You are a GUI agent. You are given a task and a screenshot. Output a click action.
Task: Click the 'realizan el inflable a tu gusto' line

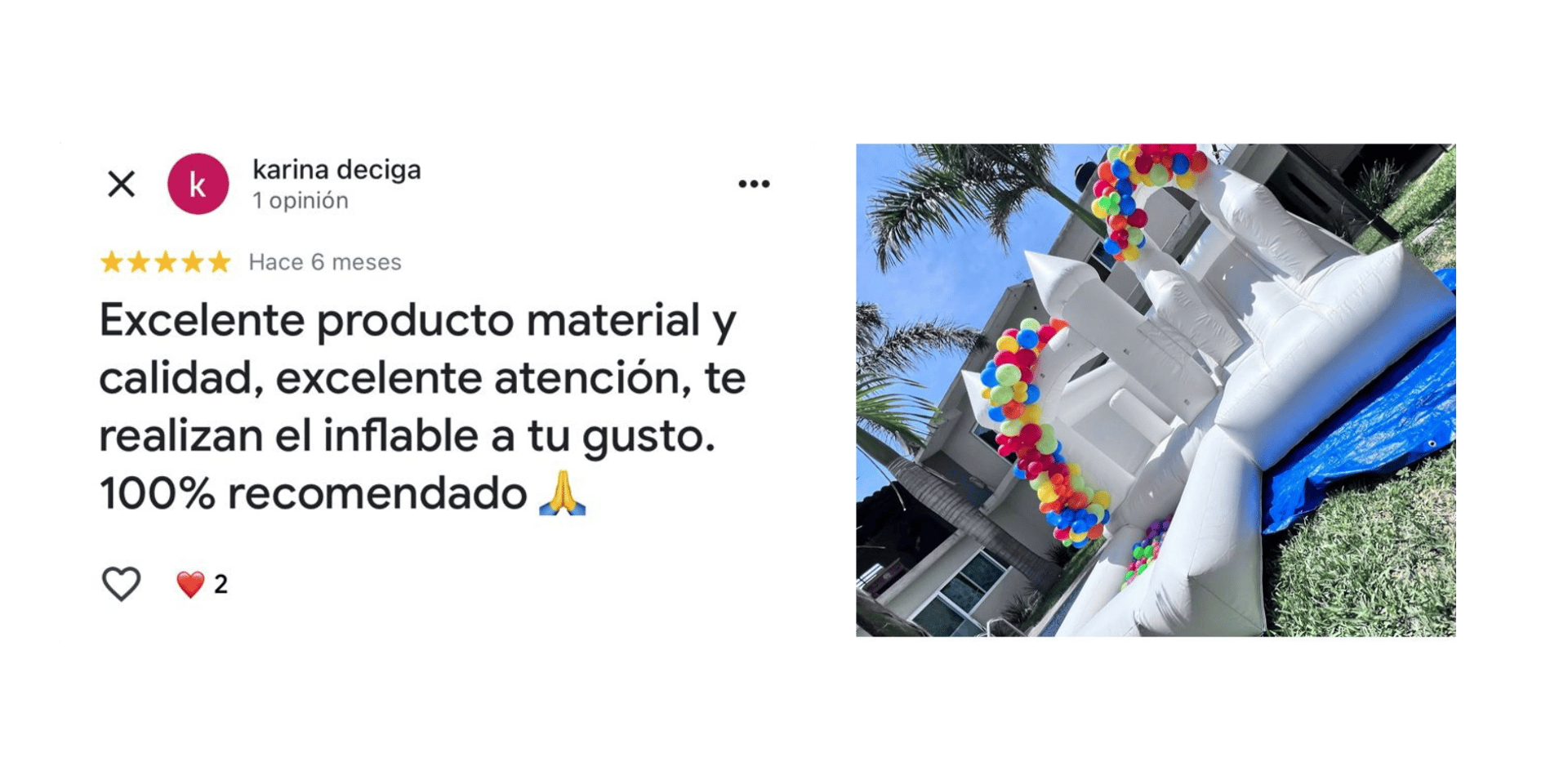point(407,435)
